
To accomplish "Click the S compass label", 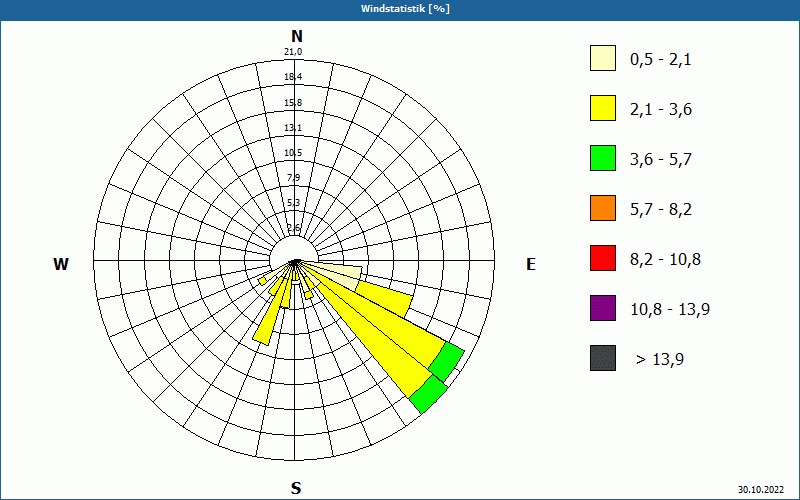I will tap(296, 488).
